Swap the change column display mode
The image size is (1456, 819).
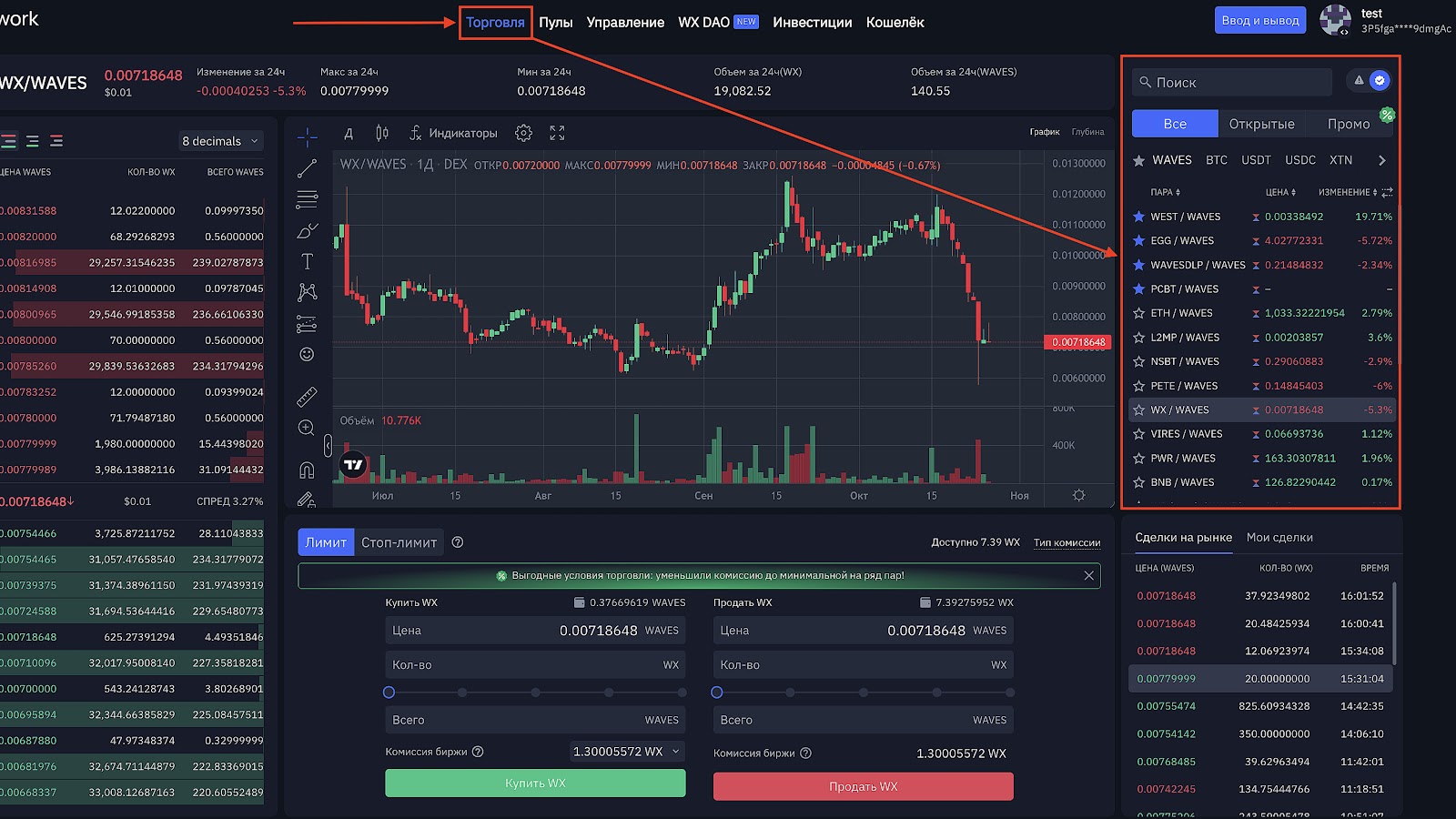[x=1387, y=192]
